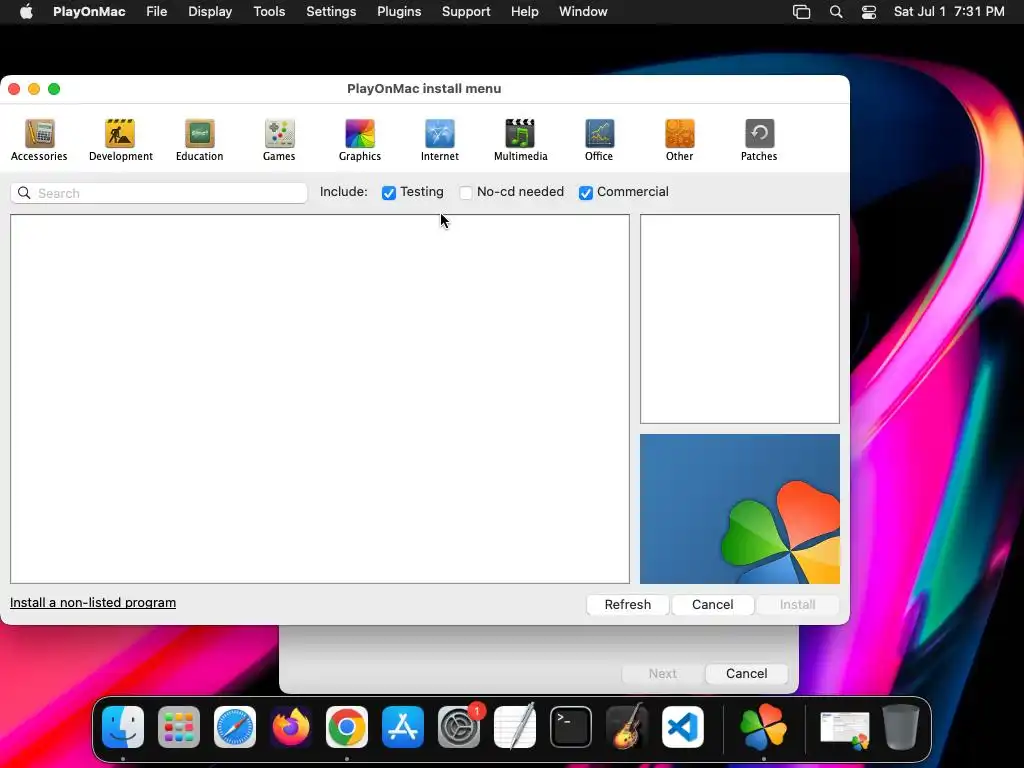Open the Development category

(x=121, y=140)
